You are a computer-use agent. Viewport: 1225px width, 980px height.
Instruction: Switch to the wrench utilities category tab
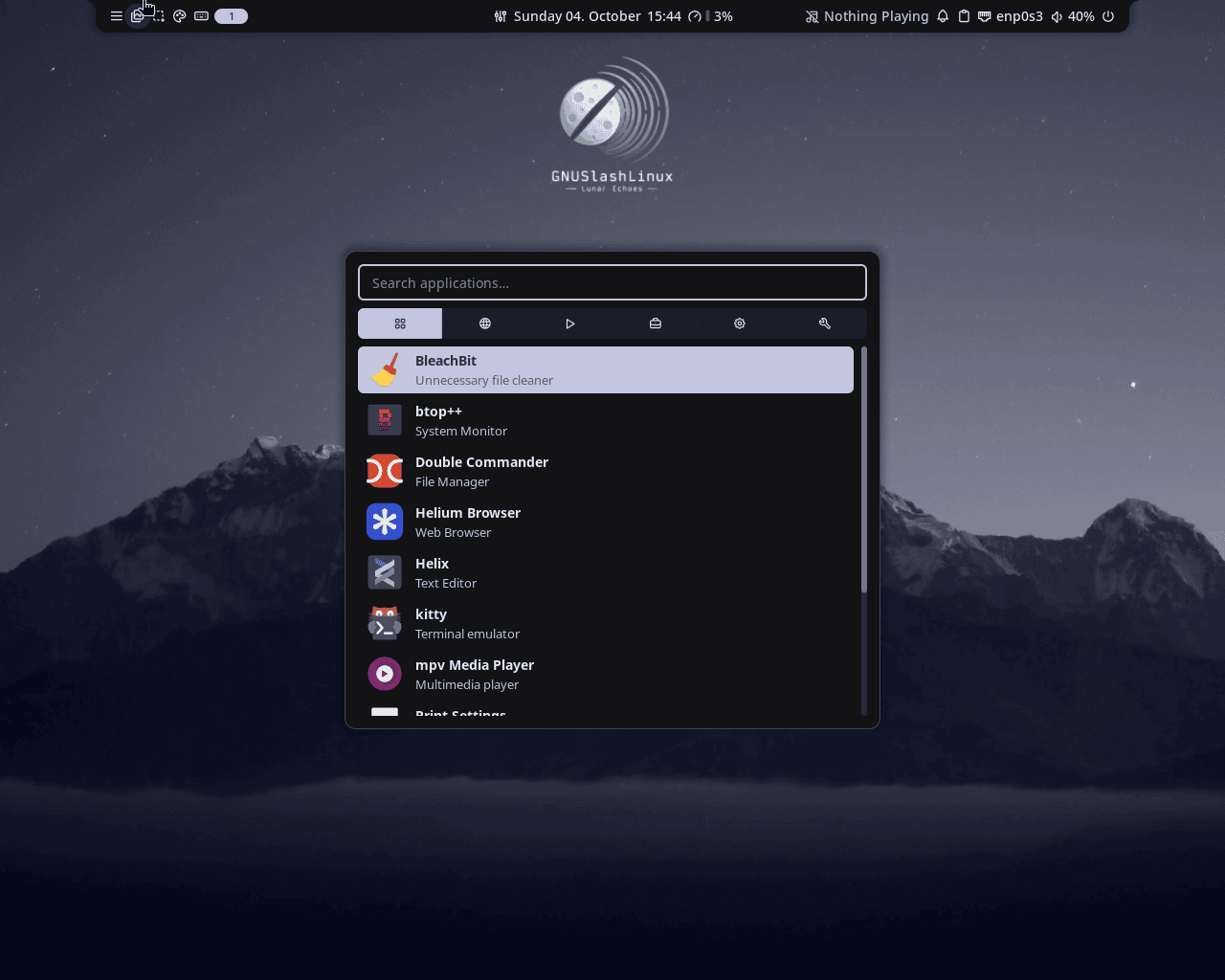point(825,323)
